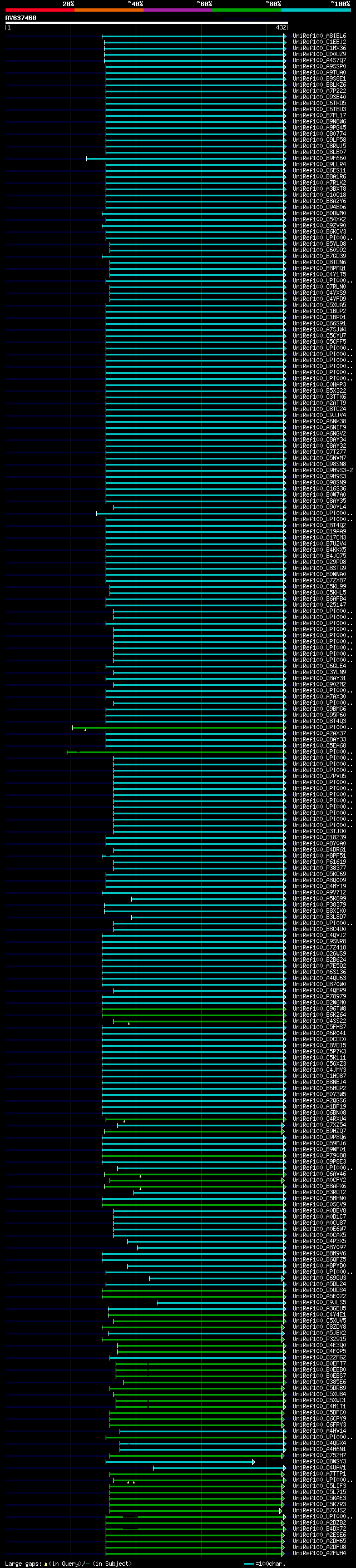356x1568 pixels.
Task: Select hit label UniRef100_Q385E6
Action: [x=319, y=1382]
